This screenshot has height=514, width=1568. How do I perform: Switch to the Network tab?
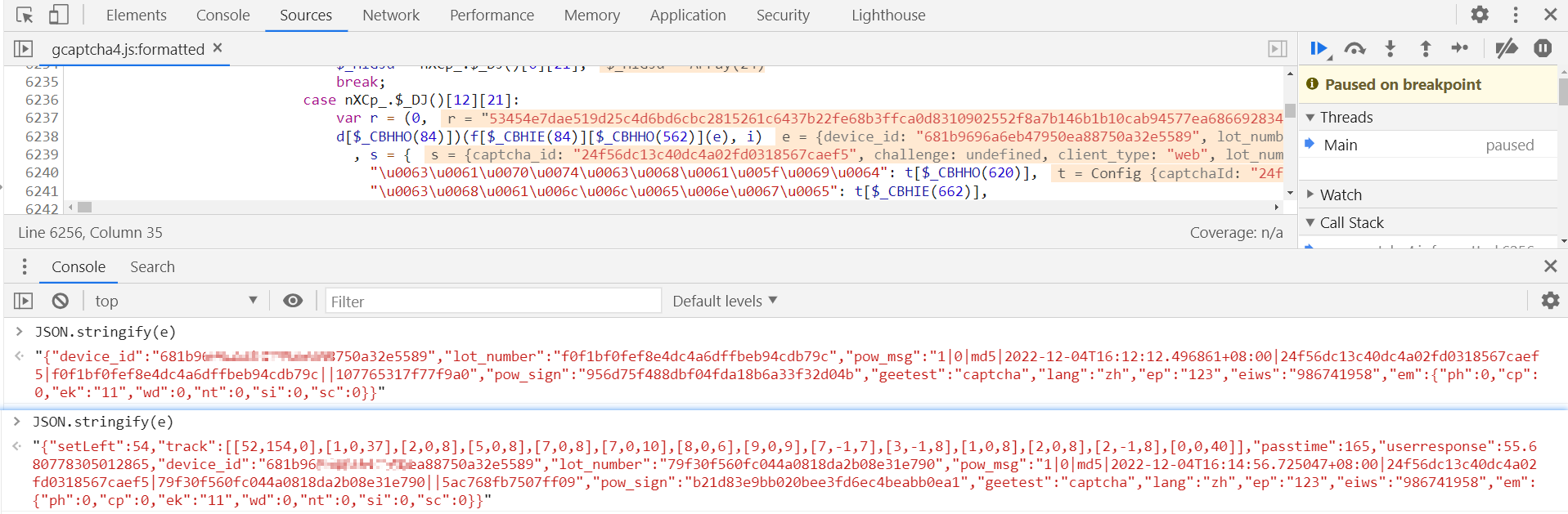391,15
